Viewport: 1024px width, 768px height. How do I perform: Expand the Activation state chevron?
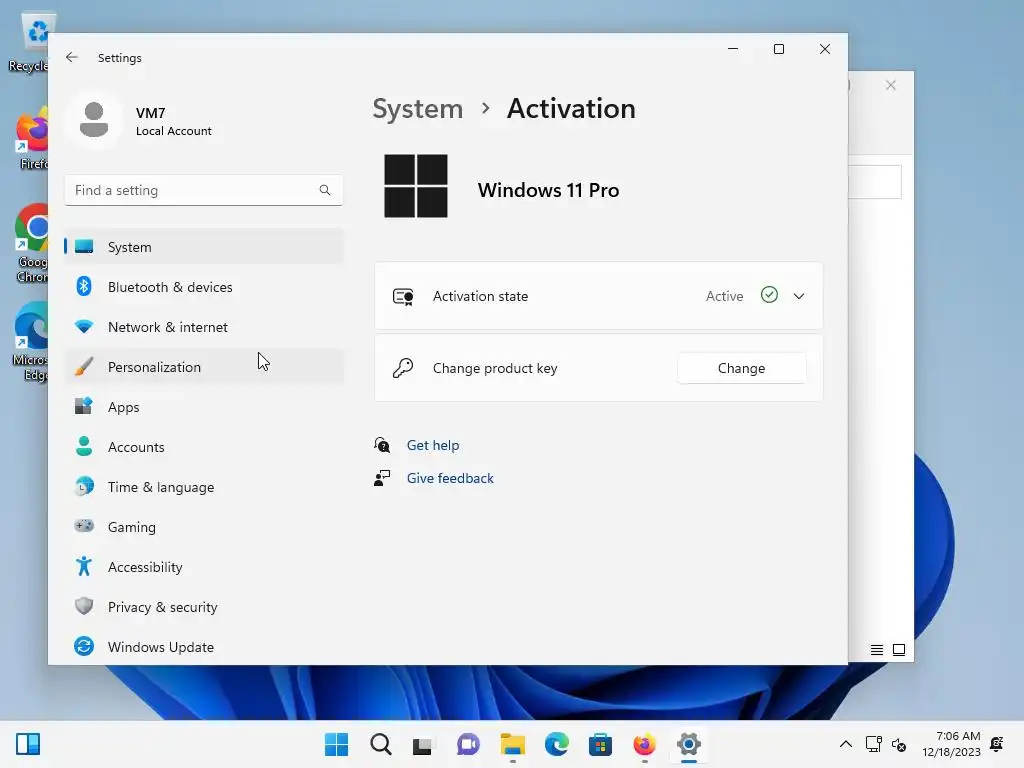pyautogui.click(x=799, y=296)
